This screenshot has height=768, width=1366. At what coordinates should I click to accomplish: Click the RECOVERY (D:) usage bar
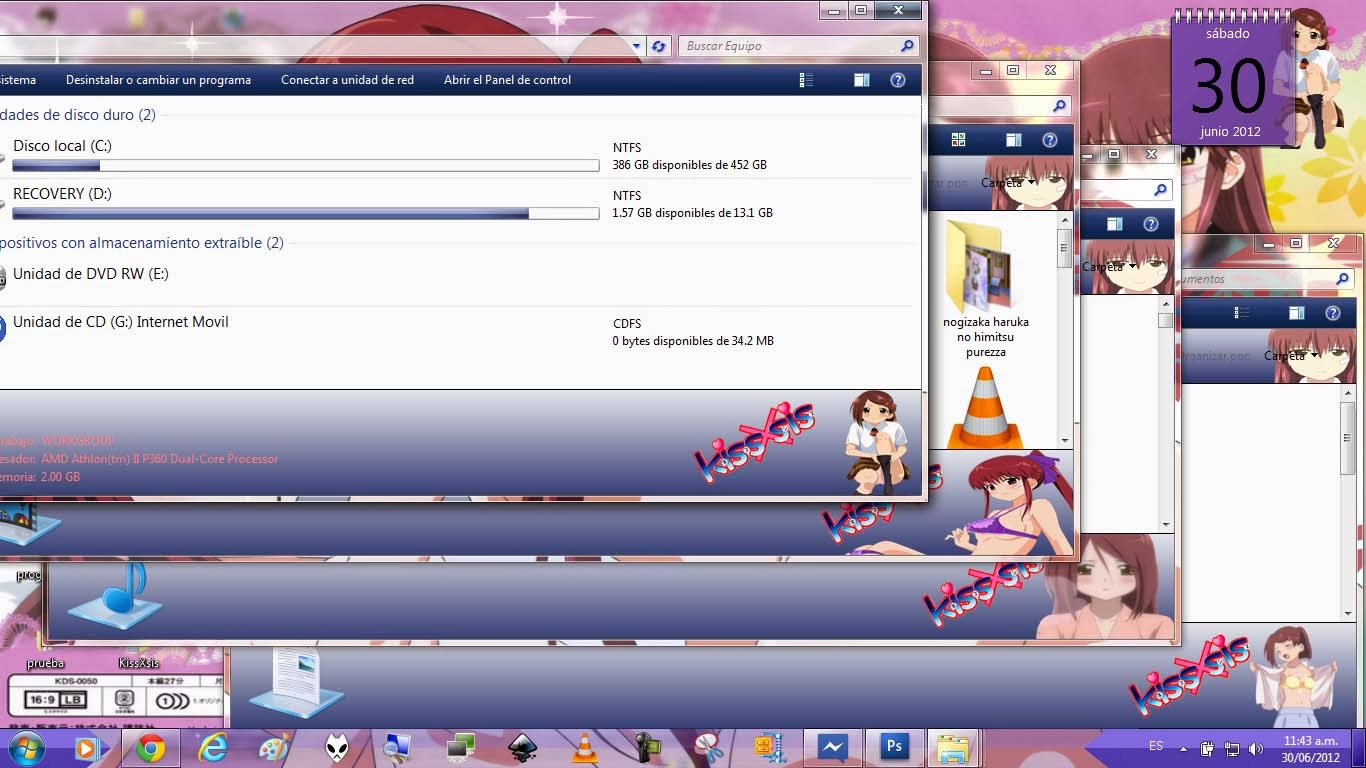click(x=305, y=214)
